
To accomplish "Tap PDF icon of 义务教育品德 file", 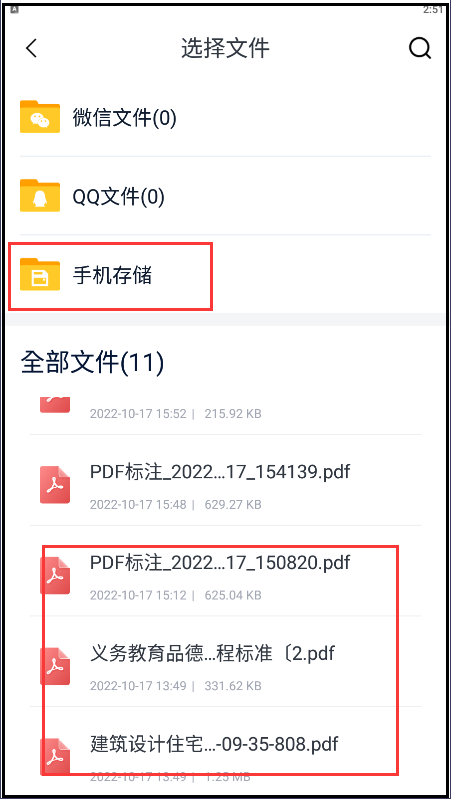I will coord(55,667).
